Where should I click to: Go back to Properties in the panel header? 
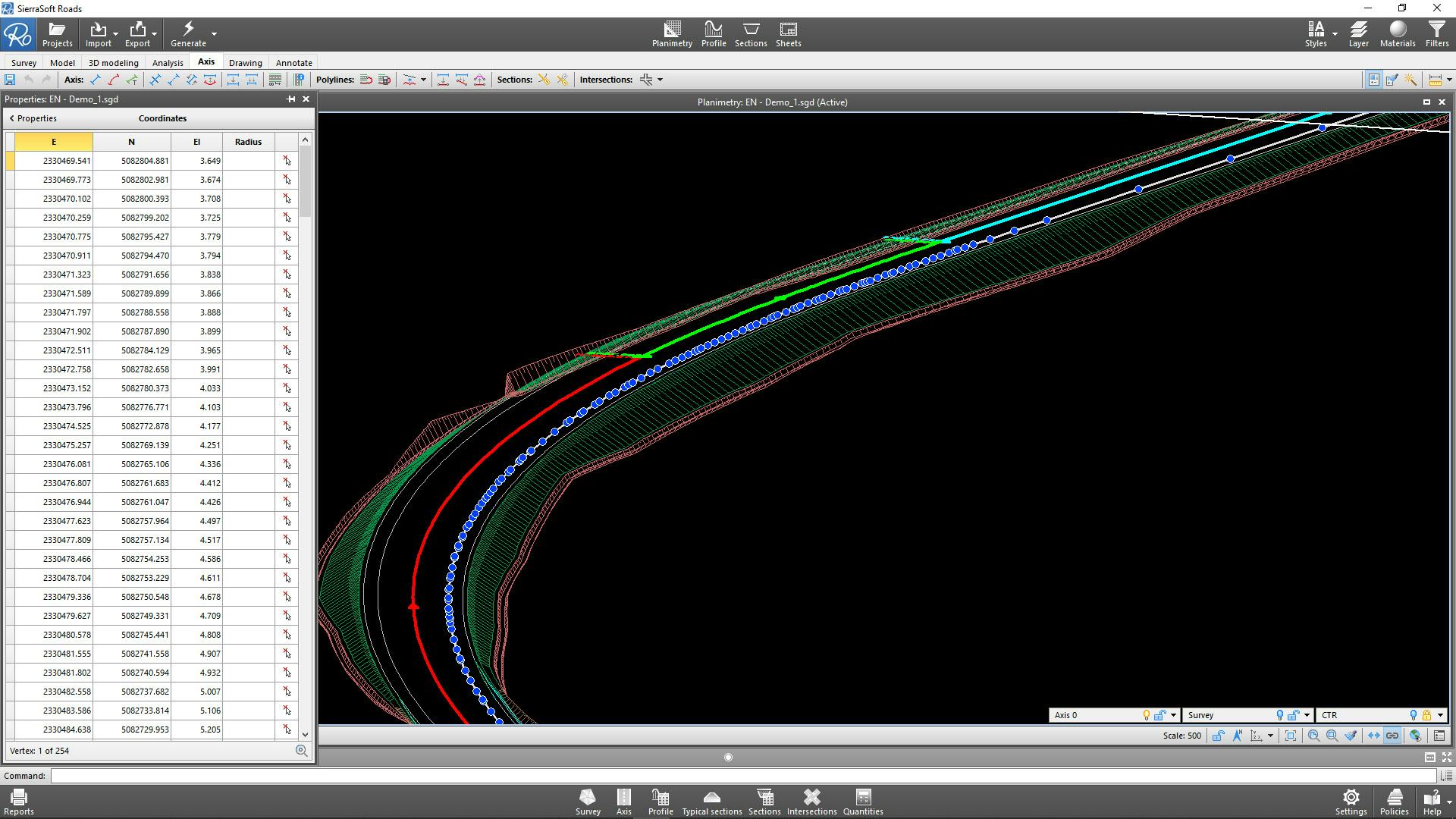pyautogui.click(x=33, y=118)
